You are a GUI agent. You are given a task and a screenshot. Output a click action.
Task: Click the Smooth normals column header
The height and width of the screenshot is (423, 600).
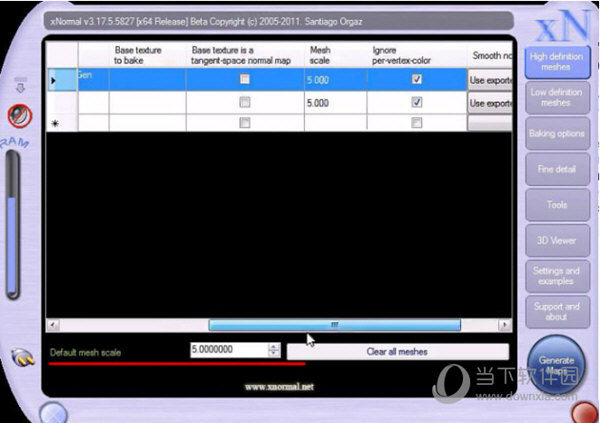click(x=490, y=55)
